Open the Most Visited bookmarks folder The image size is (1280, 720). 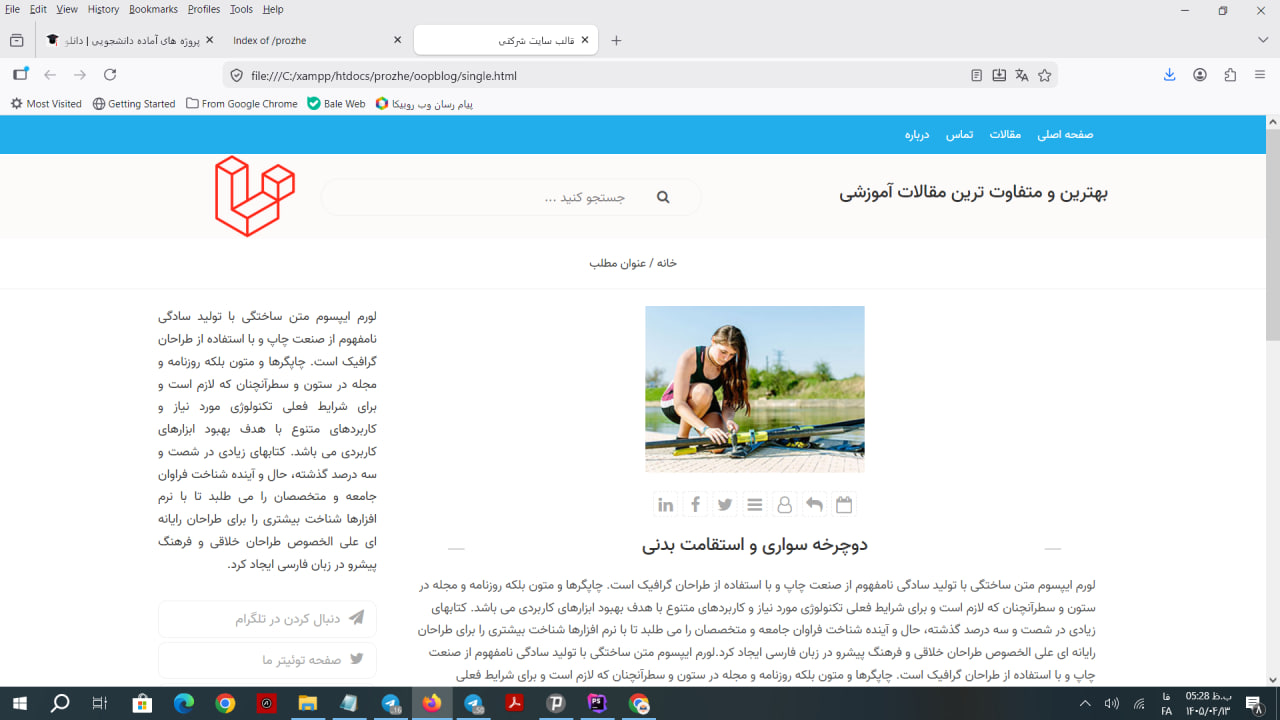(46, 104)
